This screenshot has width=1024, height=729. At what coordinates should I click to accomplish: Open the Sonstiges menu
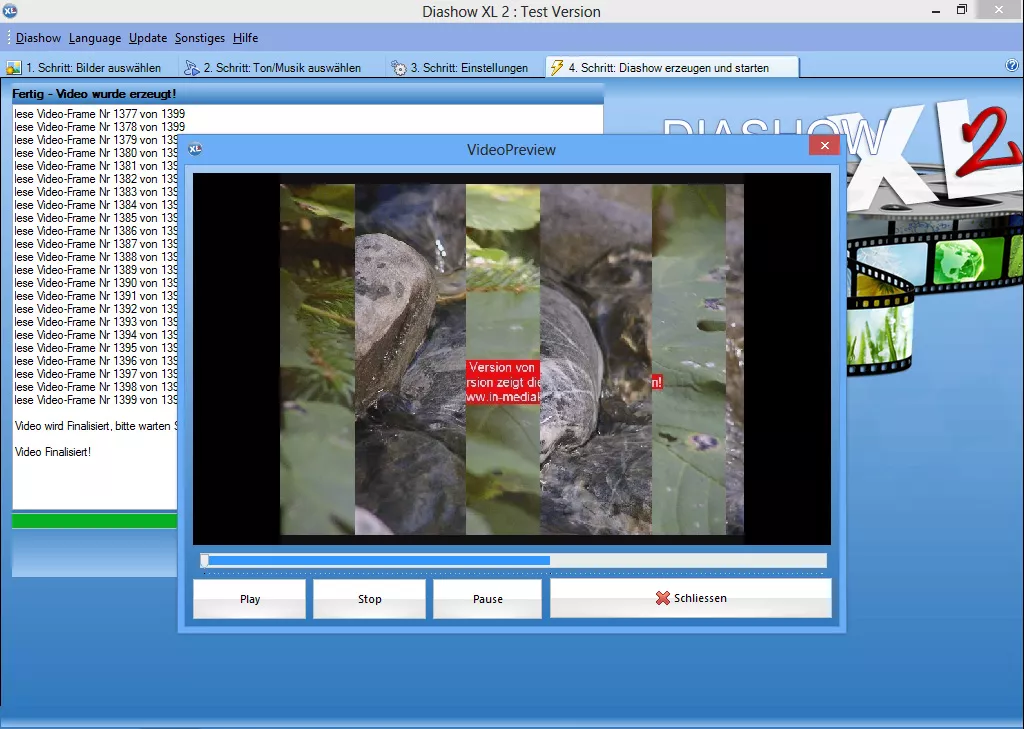(200, 38)
